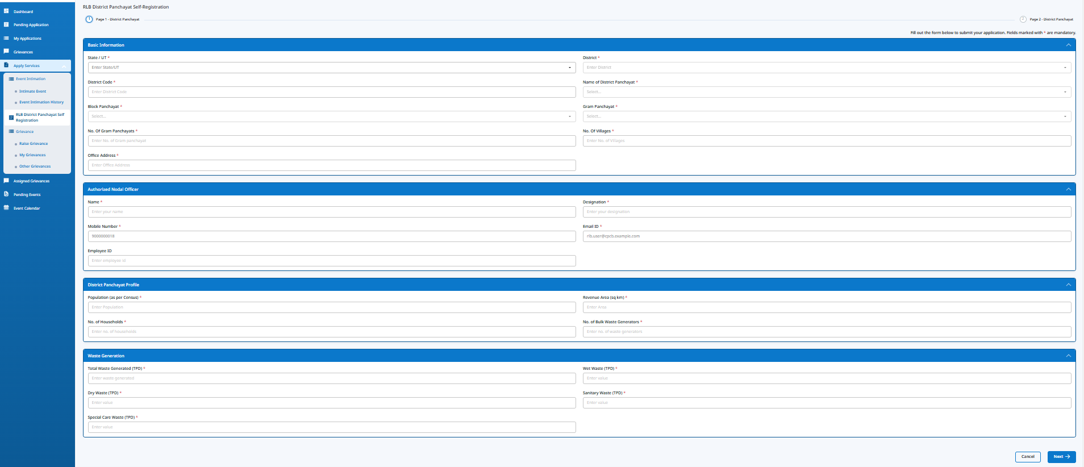
Task: Focus the Sanitary Waste (TPD) field
Action: [827, 403]
